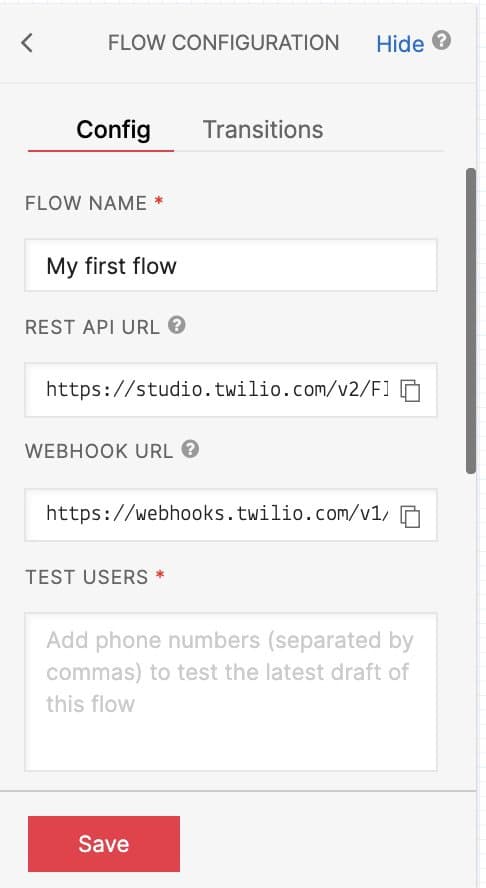486x888 pixels.
Task: Click the FLOW NAME field label
Action: tap(86, 203)
